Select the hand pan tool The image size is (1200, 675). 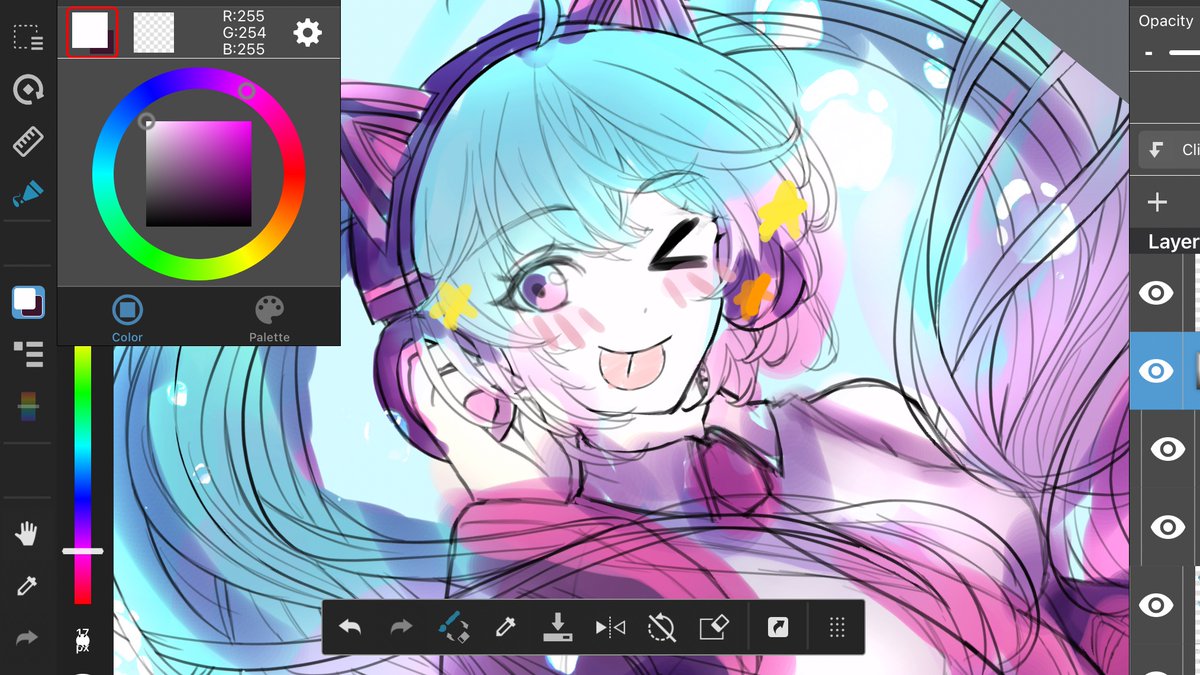(x=27, y=533)
